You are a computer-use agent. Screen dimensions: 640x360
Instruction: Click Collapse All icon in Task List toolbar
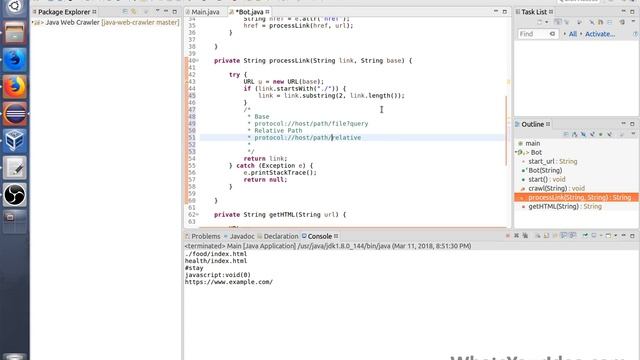tap(610, 22)
